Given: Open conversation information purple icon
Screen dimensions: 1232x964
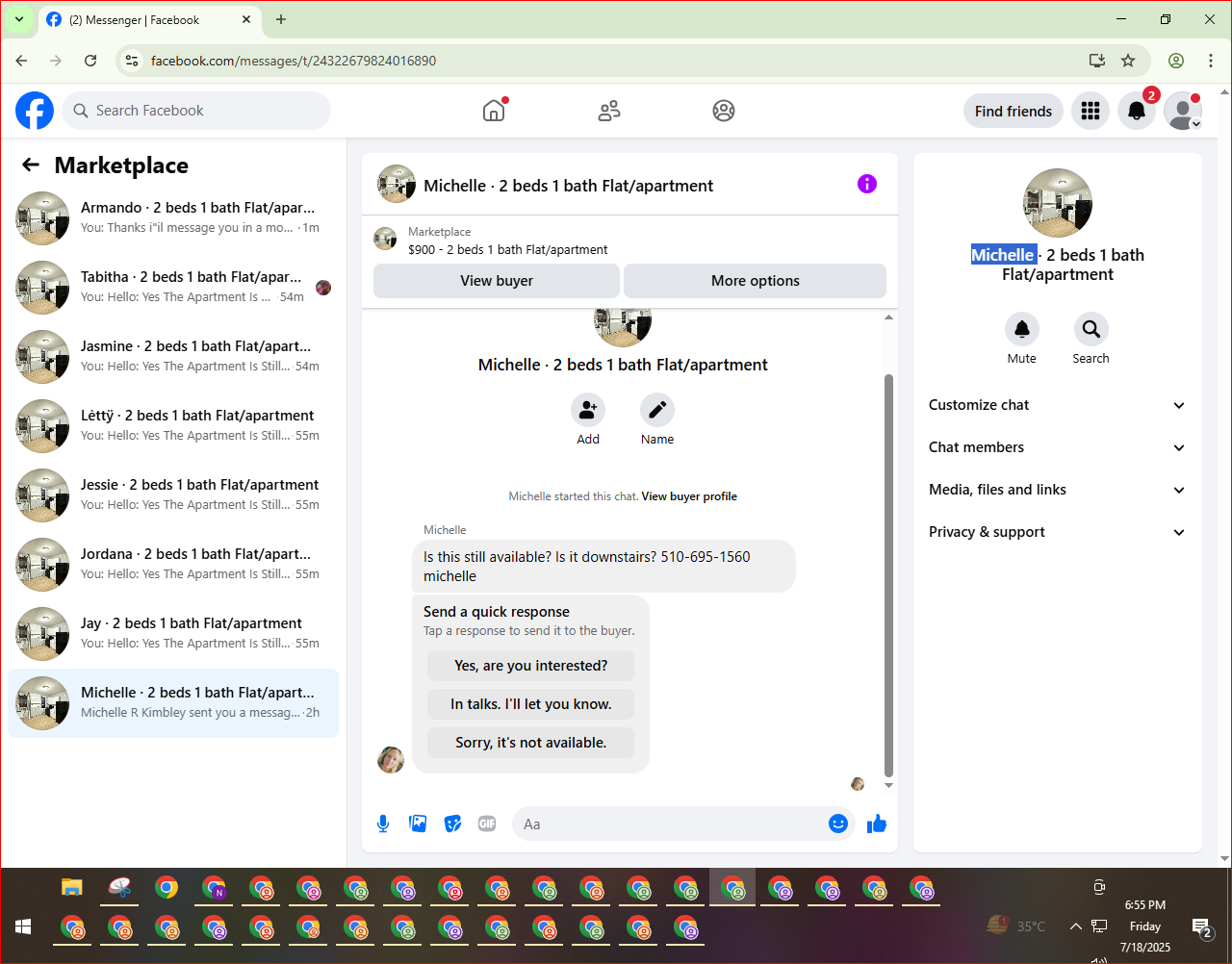Looking at the screenshot, I should (x=867, y=184).
